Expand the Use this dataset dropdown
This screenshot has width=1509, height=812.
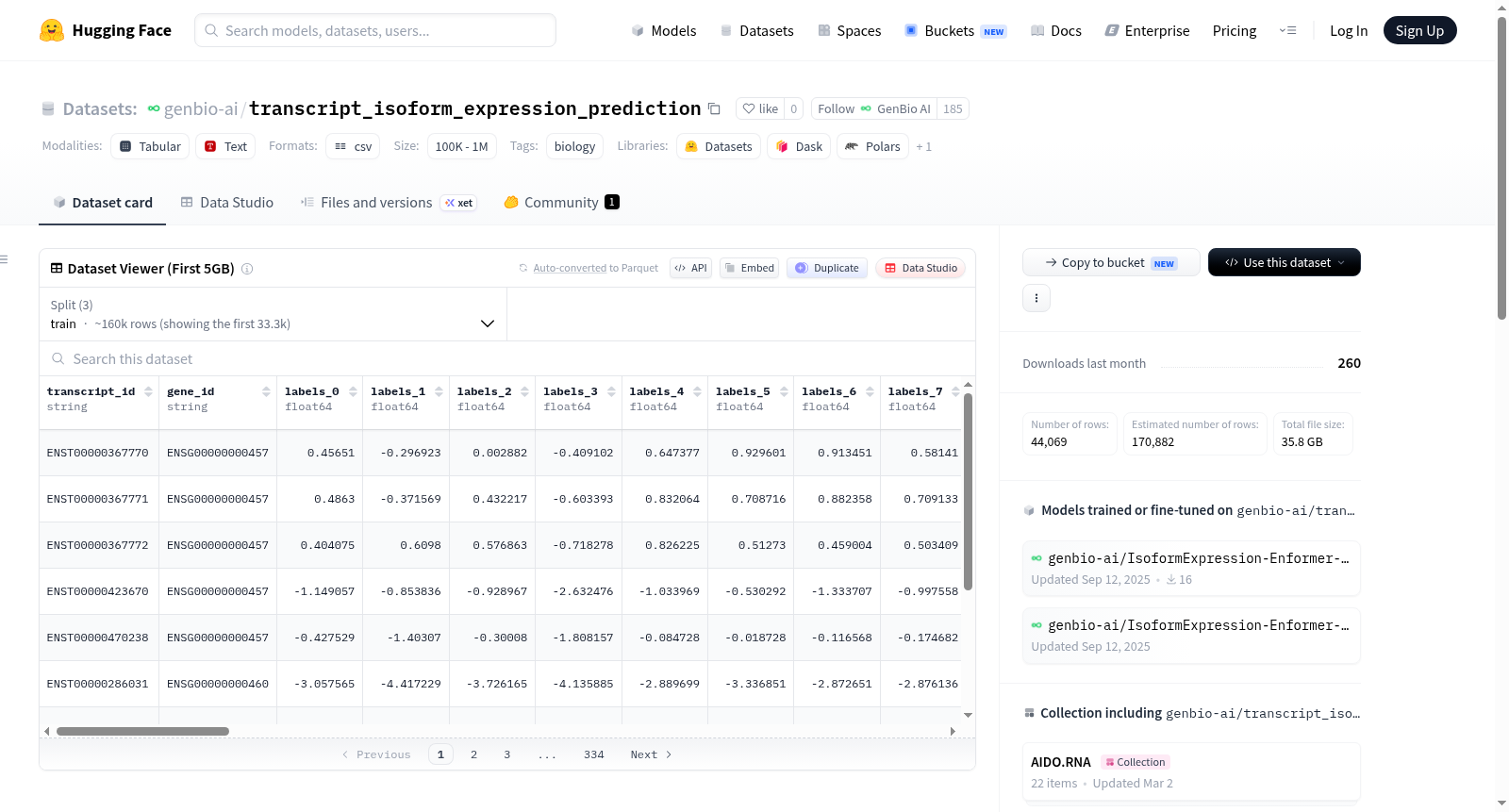(1284, 262)
